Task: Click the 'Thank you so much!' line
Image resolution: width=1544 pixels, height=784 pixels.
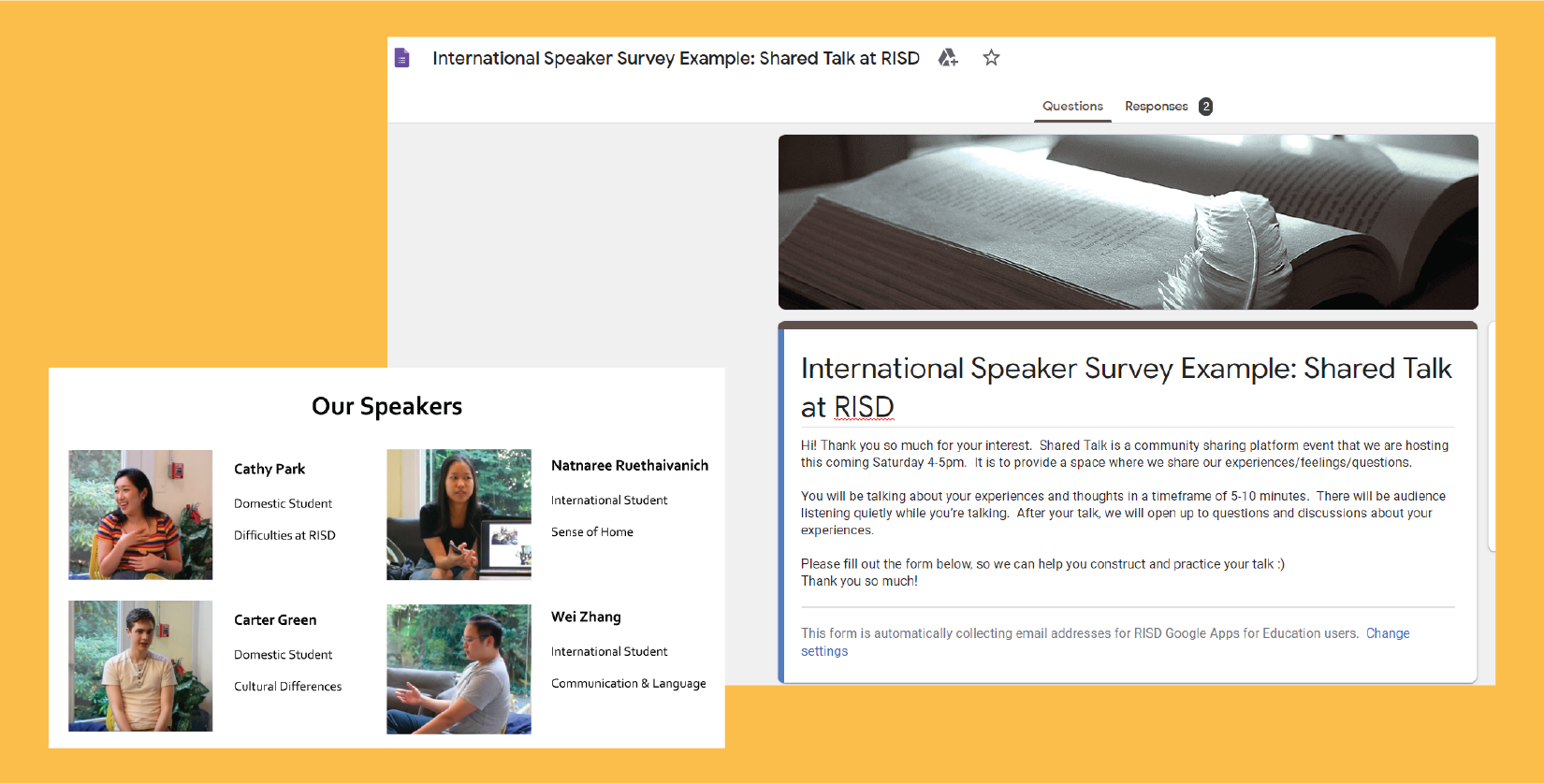Action: tap(859, 581)
